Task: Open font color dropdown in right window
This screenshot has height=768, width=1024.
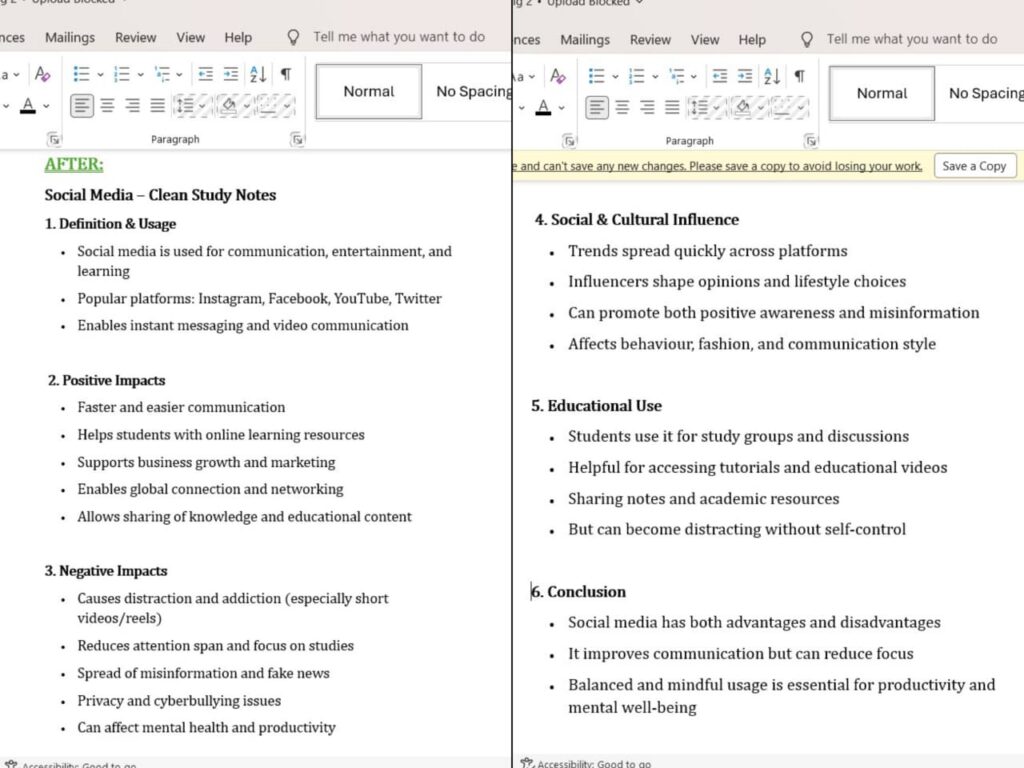Action: tap(562, 108)
